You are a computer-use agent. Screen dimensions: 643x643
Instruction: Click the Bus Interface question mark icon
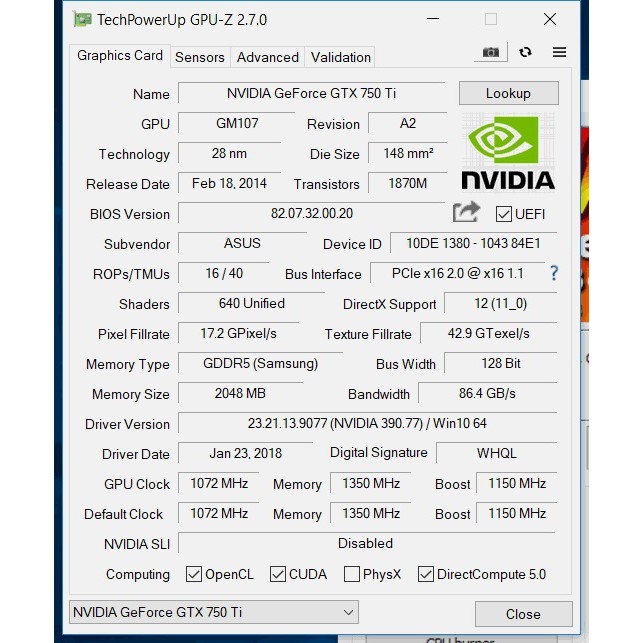click(554, 273)
